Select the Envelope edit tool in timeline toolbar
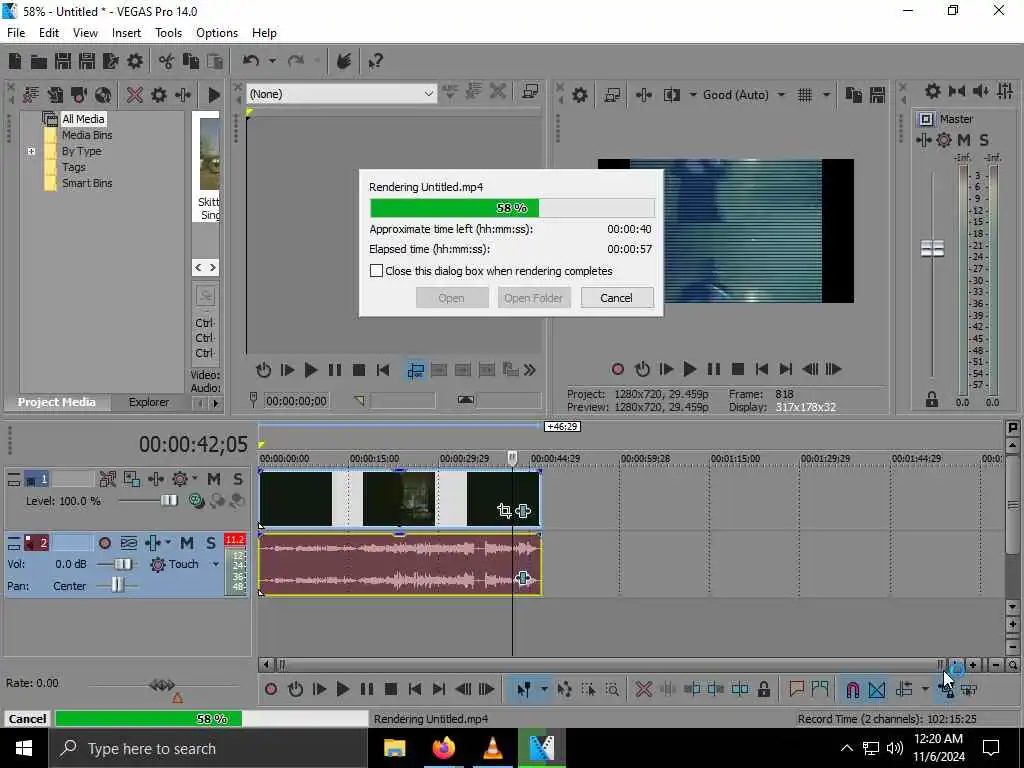This screenshot has height=768, width=1024. [x=564, y=689]
